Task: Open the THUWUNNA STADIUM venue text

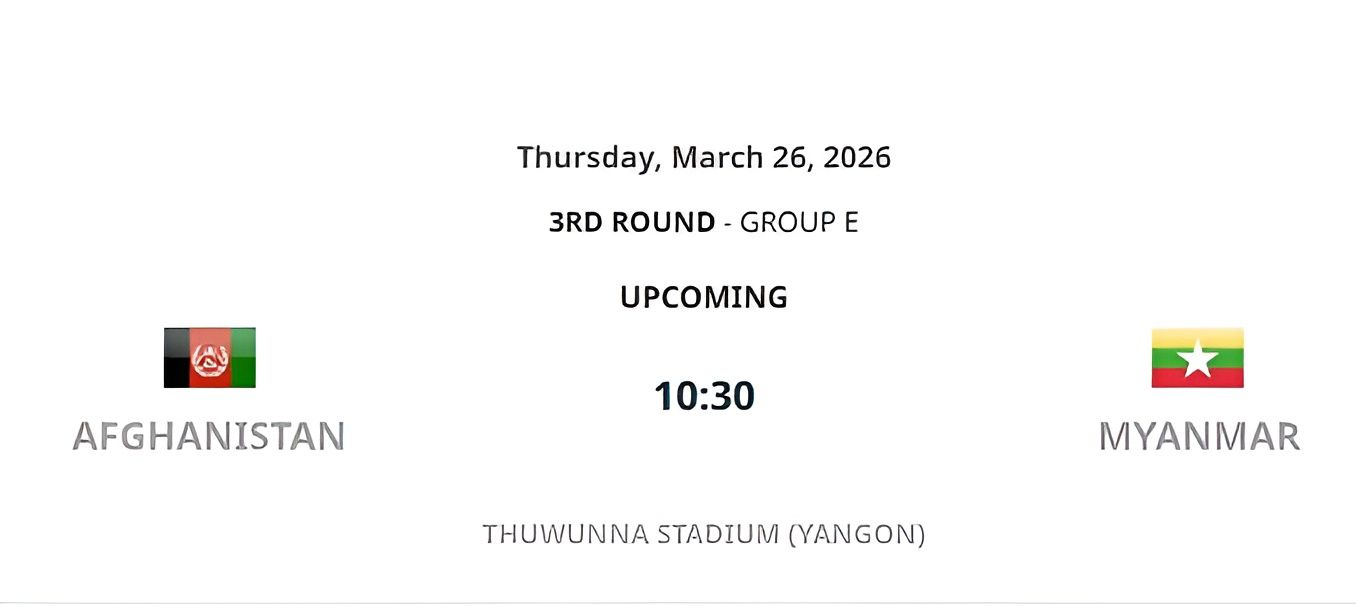Action: tap(631, 534)
